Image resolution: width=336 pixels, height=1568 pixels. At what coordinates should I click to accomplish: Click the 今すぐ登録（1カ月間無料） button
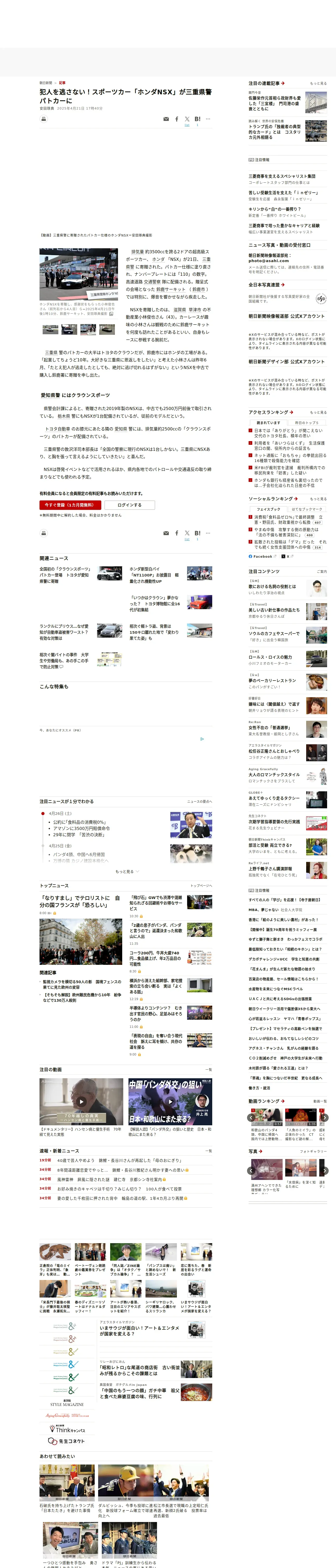point(70,505)
